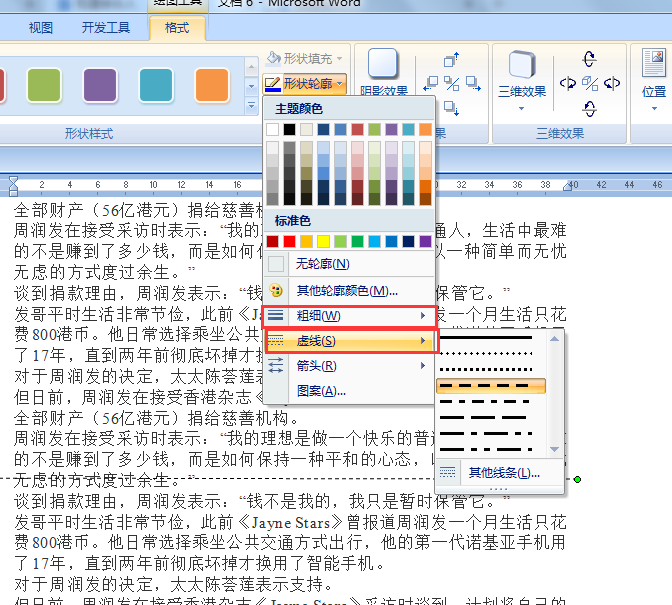Open the 粗细(W) weight submenu

[x=350, y=316]
